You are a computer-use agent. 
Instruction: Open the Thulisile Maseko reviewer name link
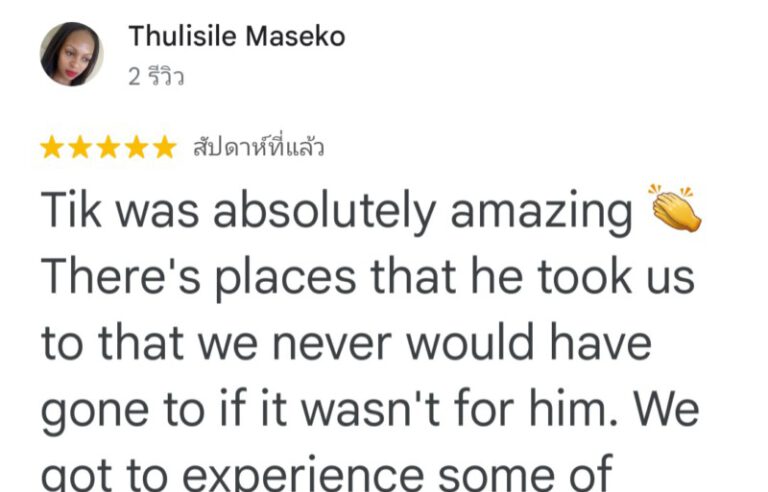[x=236, y=37]
